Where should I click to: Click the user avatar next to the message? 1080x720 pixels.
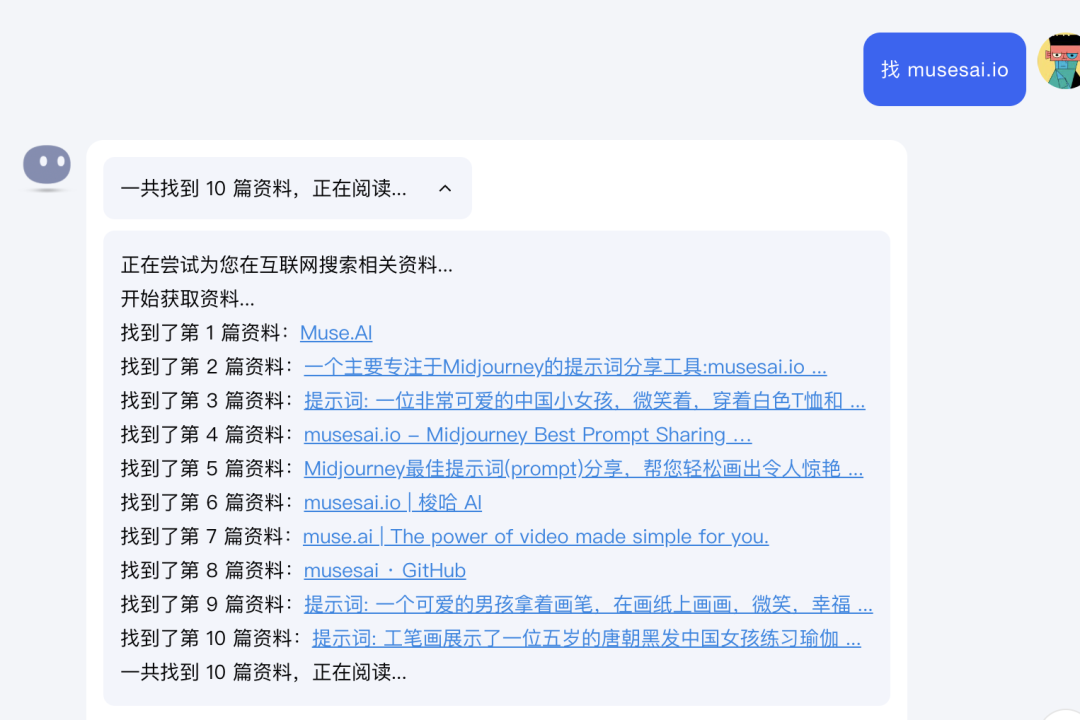point(1059,61)
